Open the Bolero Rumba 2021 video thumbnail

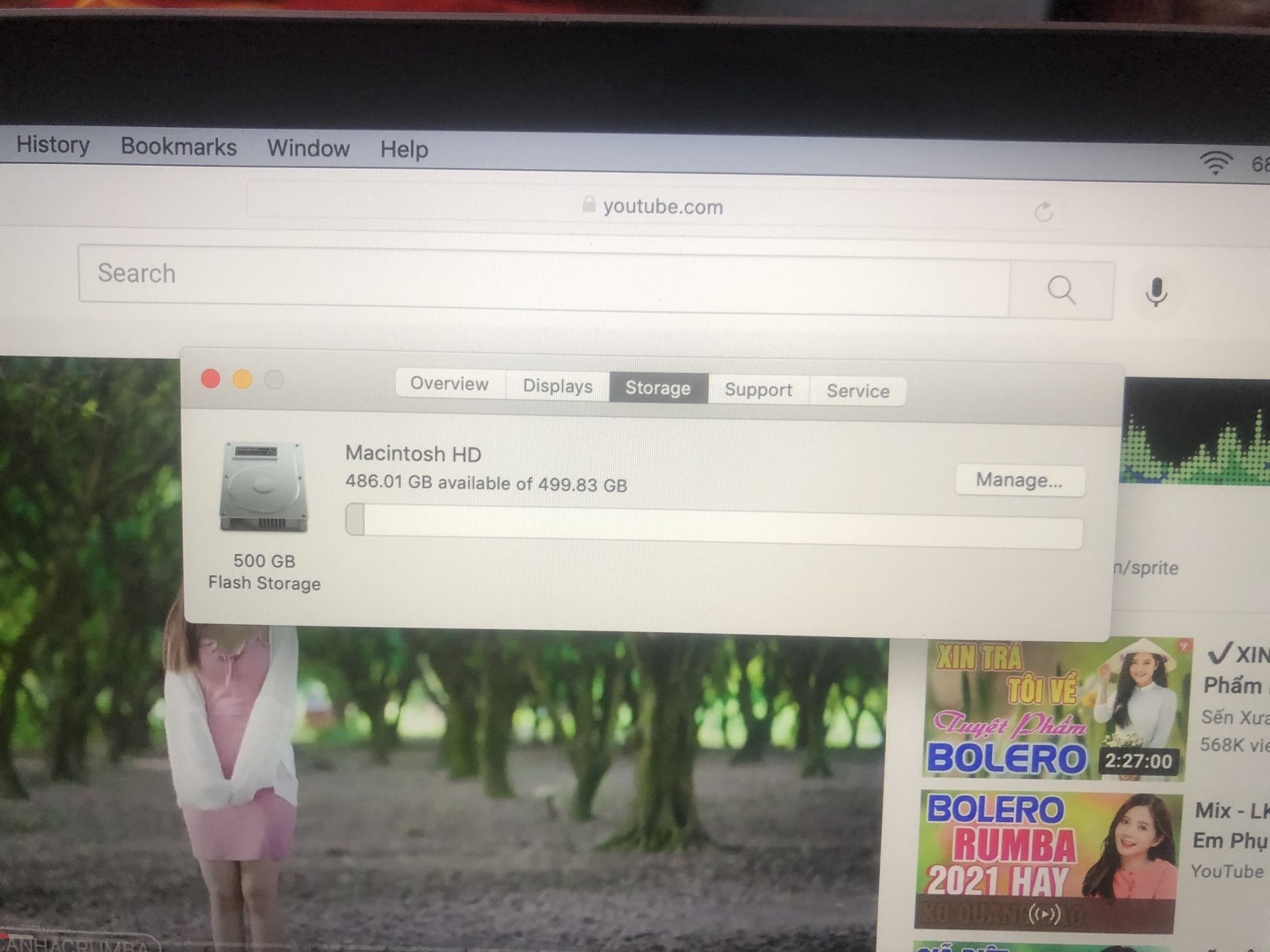point(1048,860)
